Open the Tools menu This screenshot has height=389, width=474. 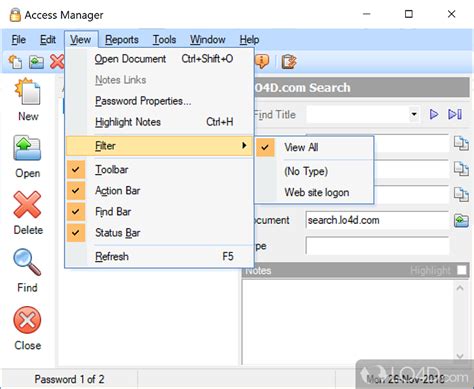click(164, 40)
